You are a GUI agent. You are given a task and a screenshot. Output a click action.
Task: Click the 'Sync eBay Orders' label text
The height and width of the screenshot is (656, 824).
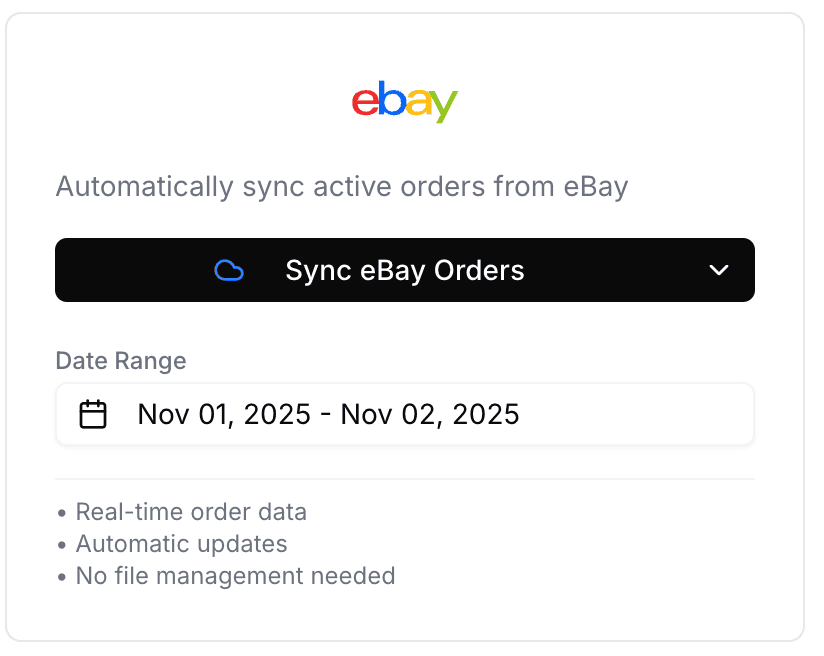pyautogui.click(x=404, y=270)
